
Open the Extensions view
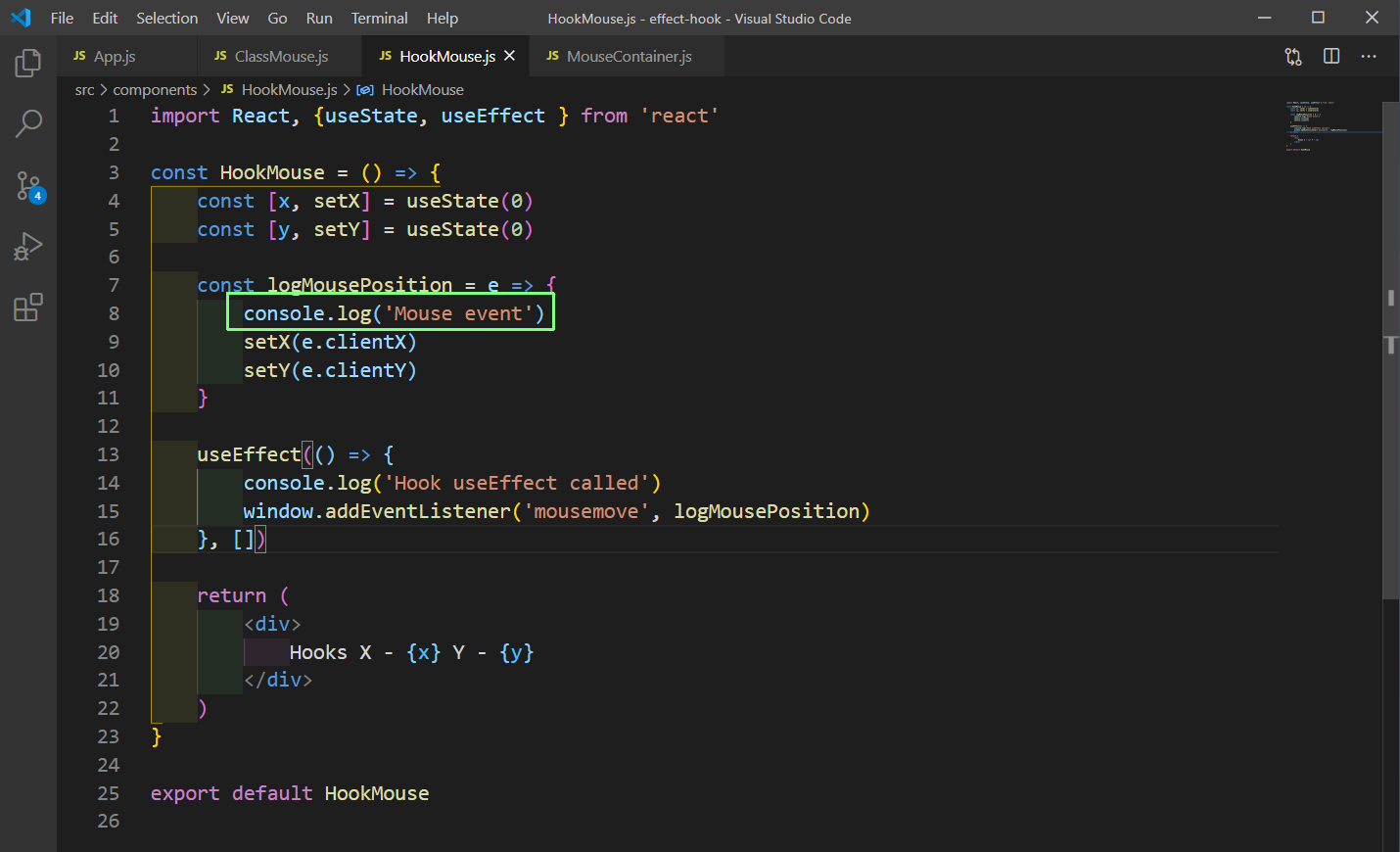pyautogui.click(x=28, y=308)
